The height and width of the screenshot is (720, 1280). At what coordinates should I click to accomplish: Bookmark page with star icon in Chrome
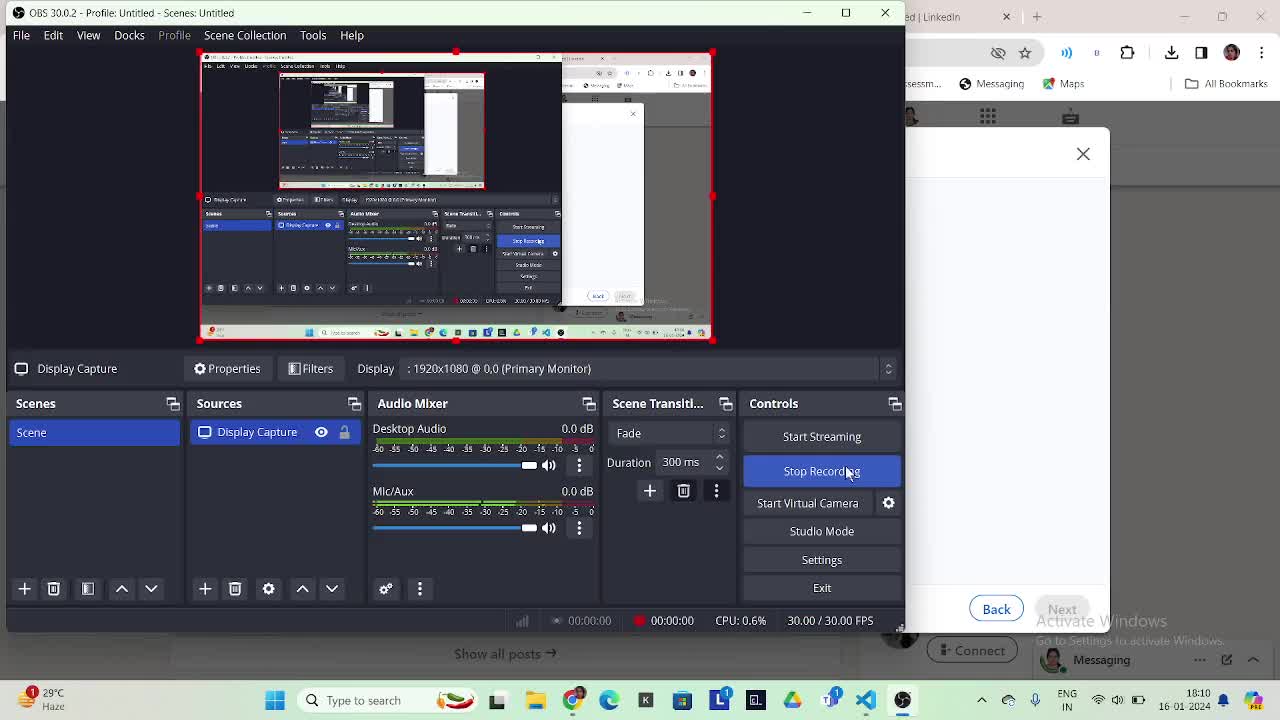pyautogui.click(x=1025, y=53)
